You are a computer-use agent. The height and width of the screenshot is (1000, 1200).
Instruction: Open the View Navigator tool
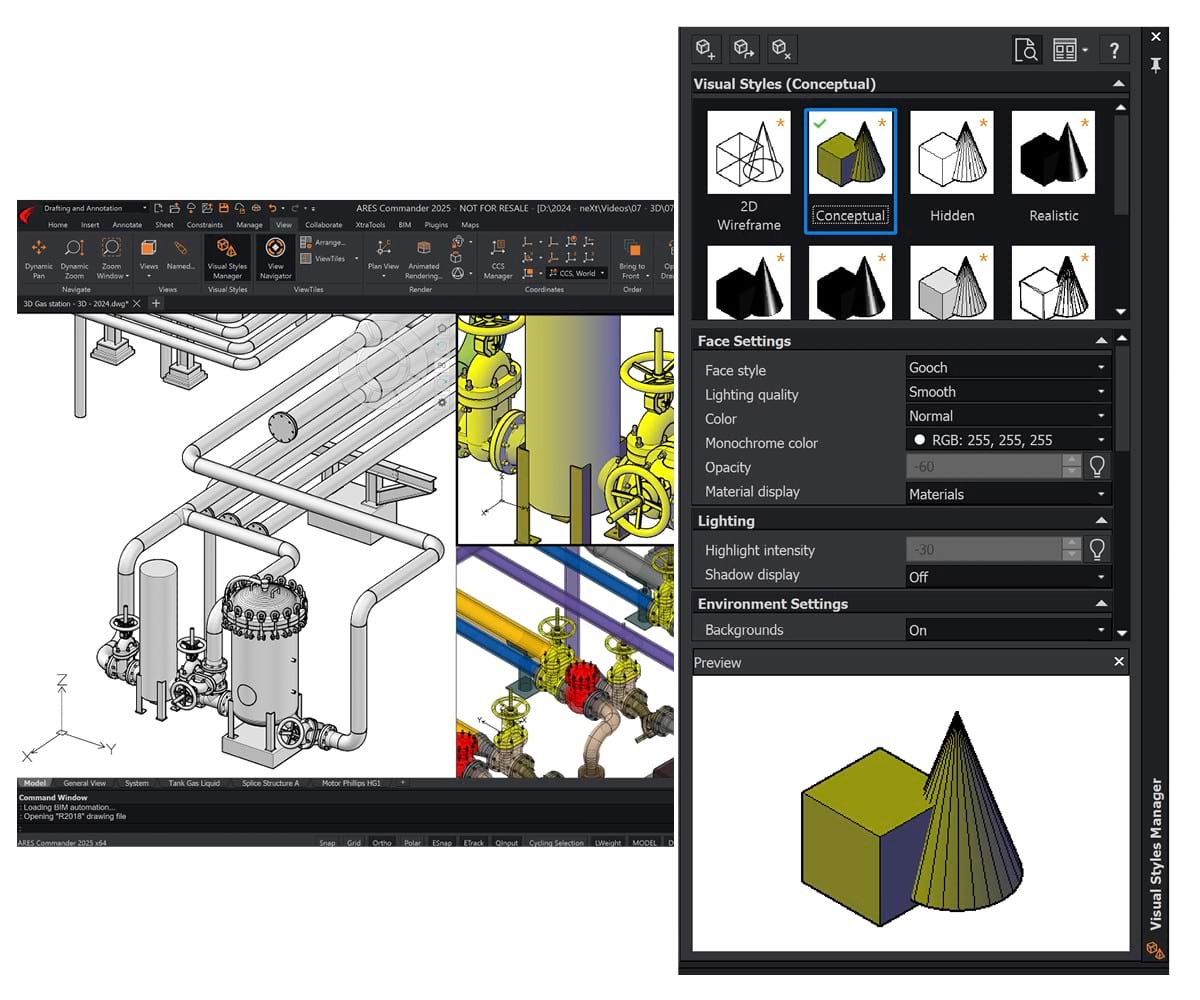(276, 258)
